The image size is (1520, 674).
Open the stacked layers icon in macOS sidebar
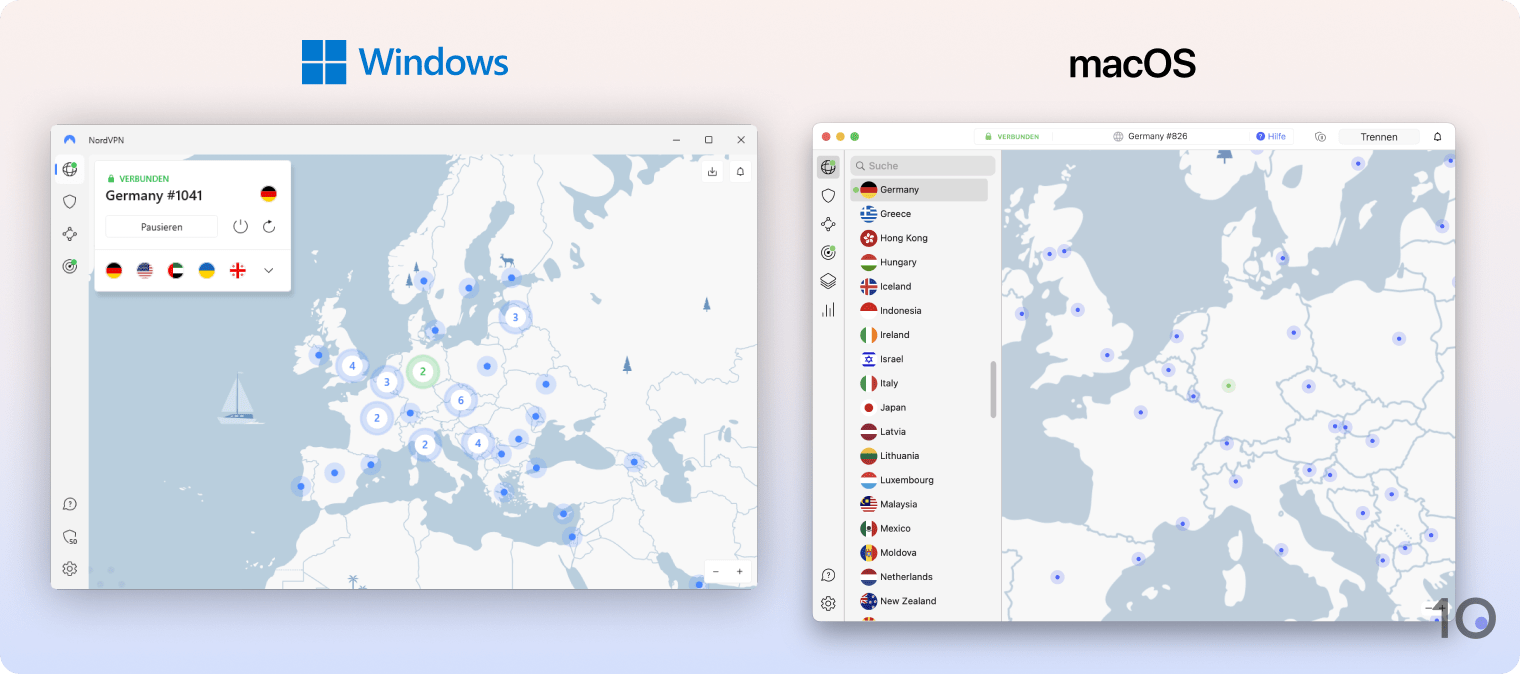coord(828,281)
